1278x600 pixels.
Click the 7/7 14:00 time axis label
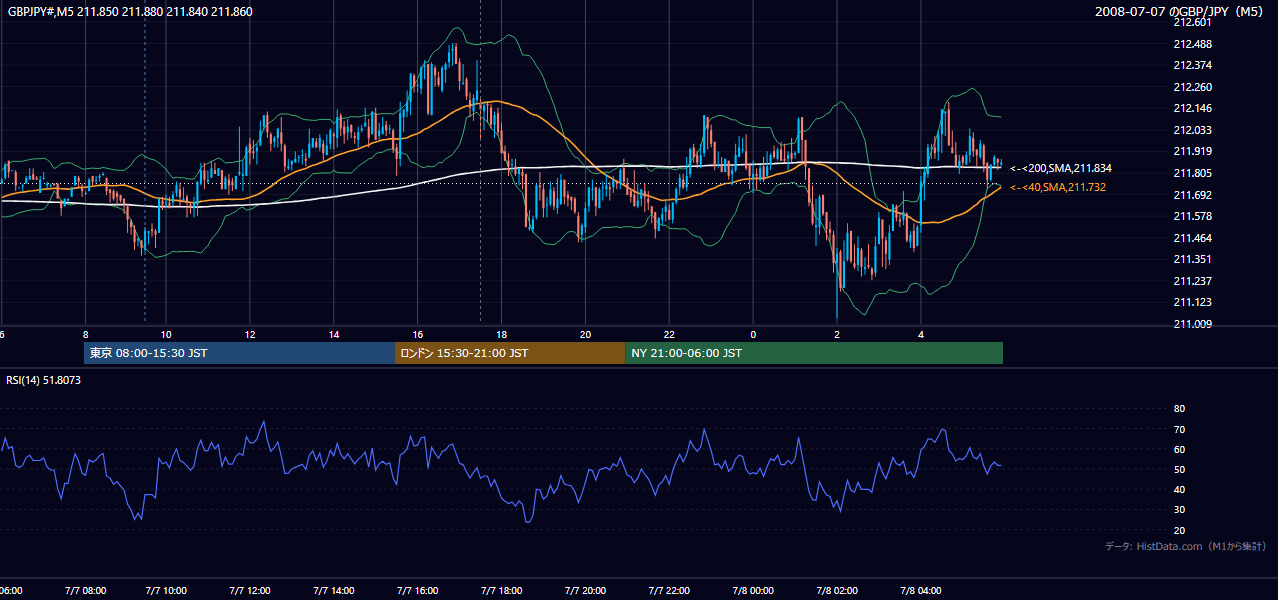[334, 591]
